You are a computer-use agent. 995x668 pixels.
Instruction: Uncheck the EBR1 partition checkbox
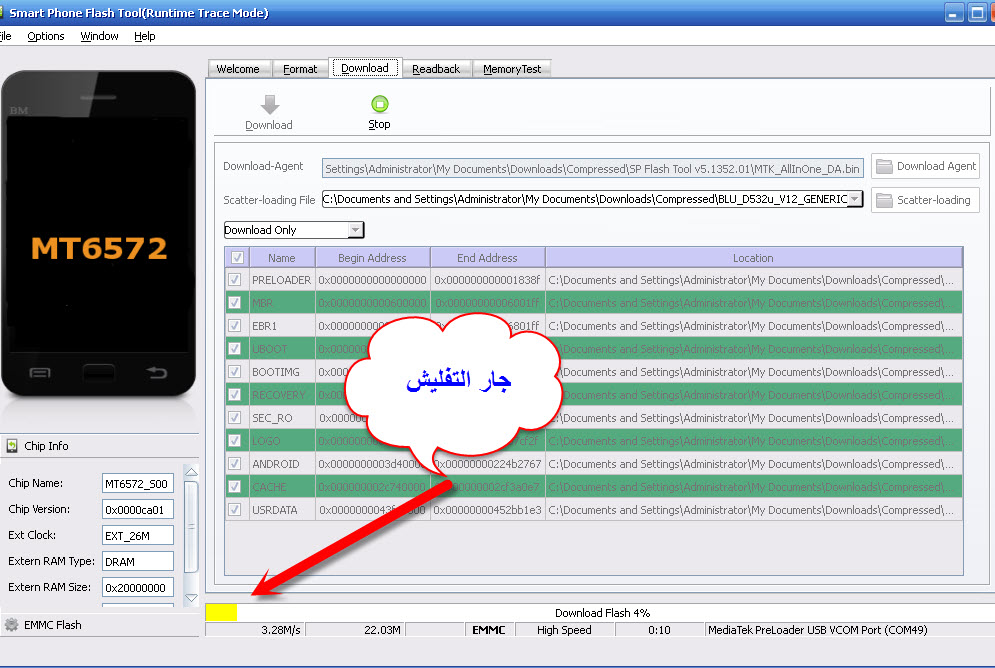(235, 325)
